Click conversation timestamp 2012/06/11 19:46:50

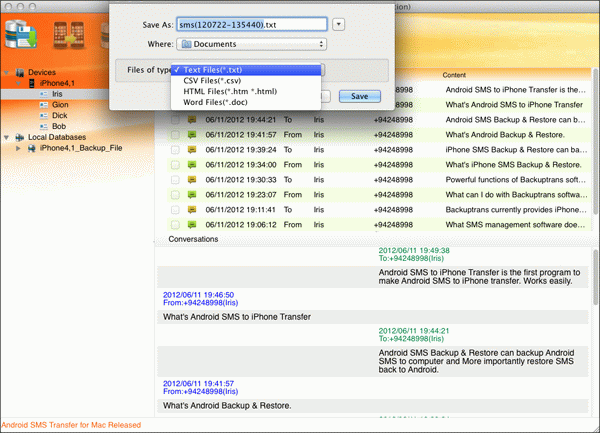tap(198, 295)
